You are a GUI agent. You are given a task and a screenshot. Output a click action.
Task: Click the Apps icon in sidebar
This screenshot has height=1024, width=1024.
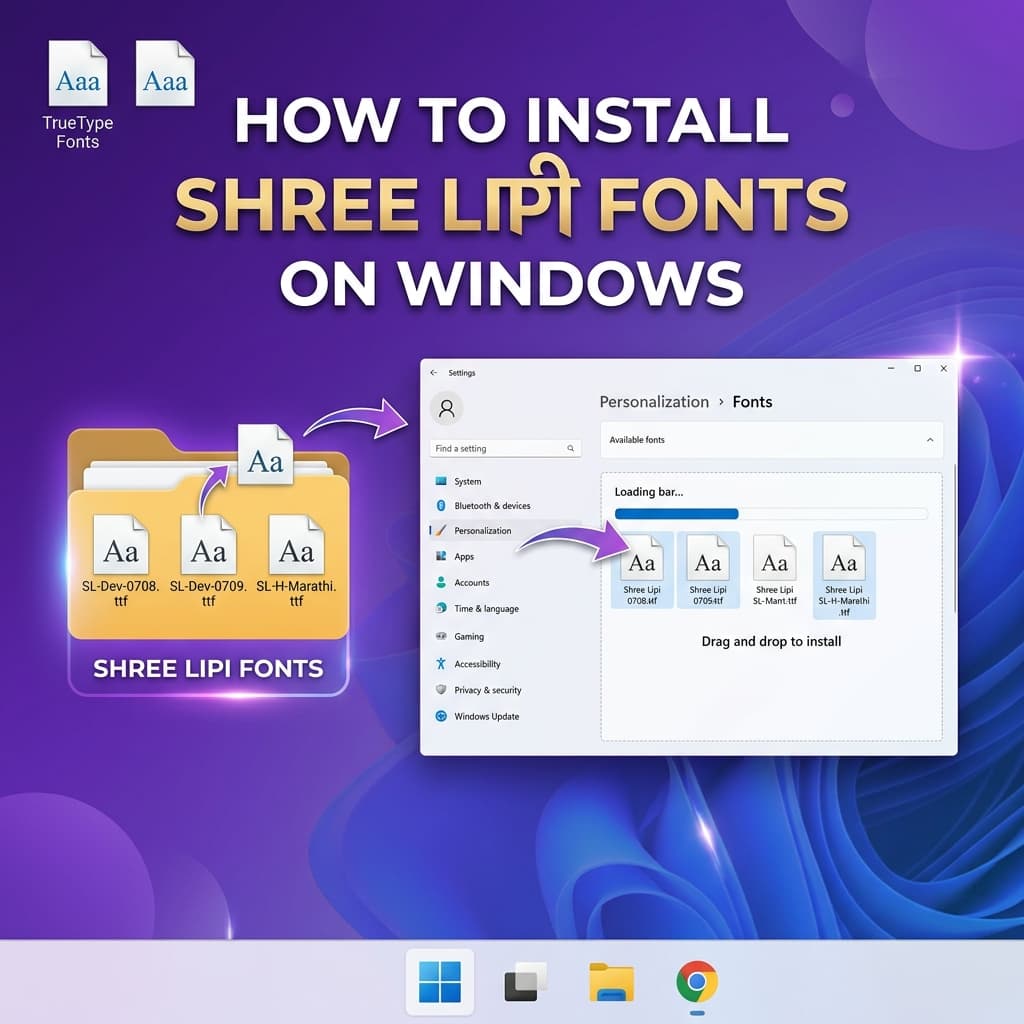coord(441,556)
